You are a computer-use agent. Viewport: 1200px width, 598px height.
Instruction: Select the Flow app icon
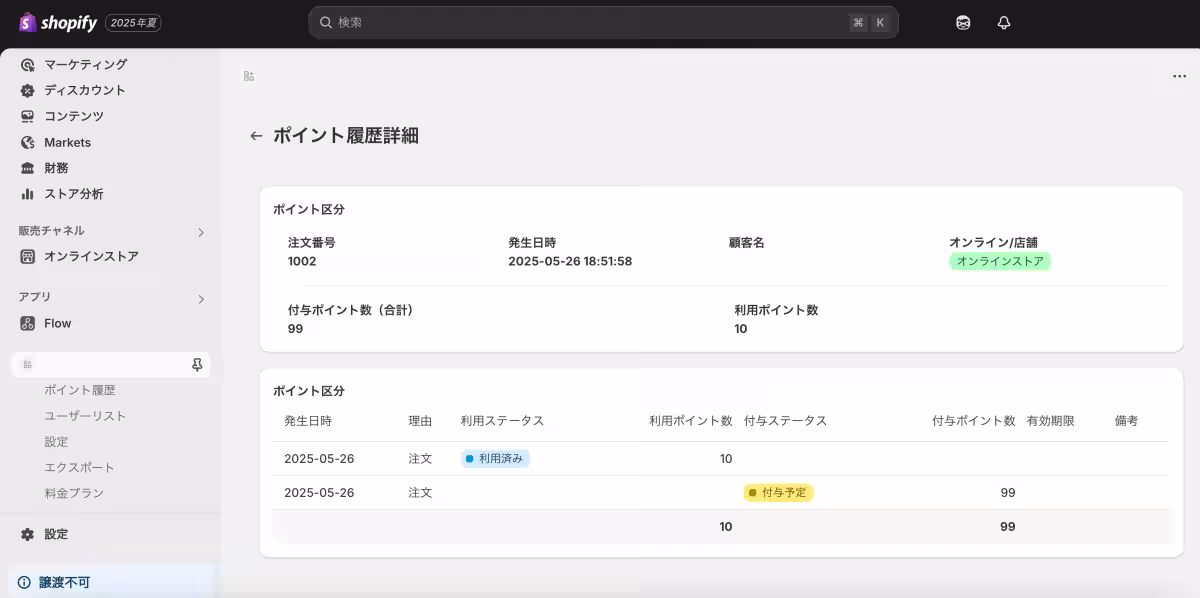coord(27,322)
